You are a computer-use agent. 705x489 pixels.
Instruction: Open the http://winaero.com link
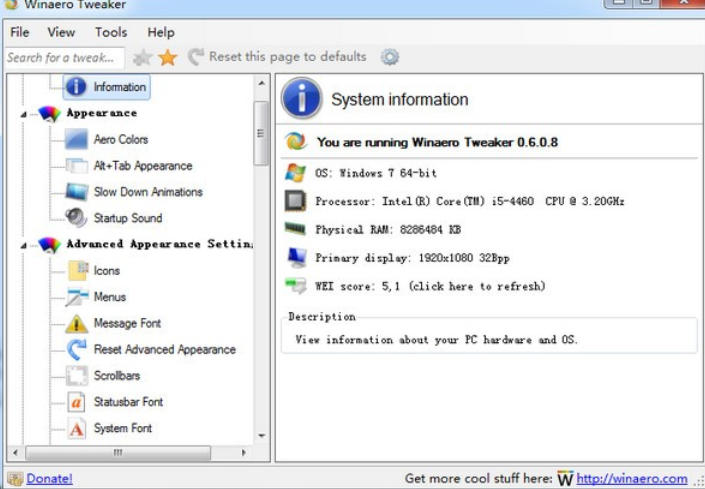[632, 479]
